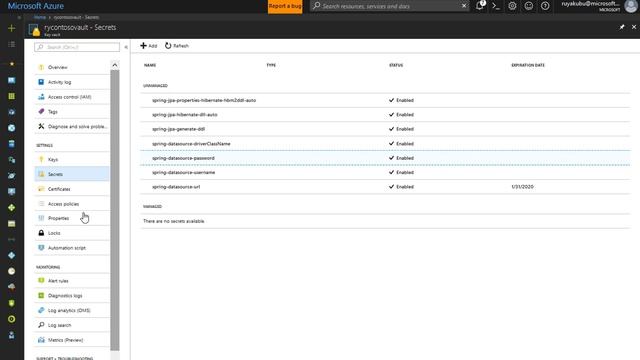Viewport: 640px width, 360px height.
Task: Select the Secrets menu item
Action: click(x=72, y=174)
